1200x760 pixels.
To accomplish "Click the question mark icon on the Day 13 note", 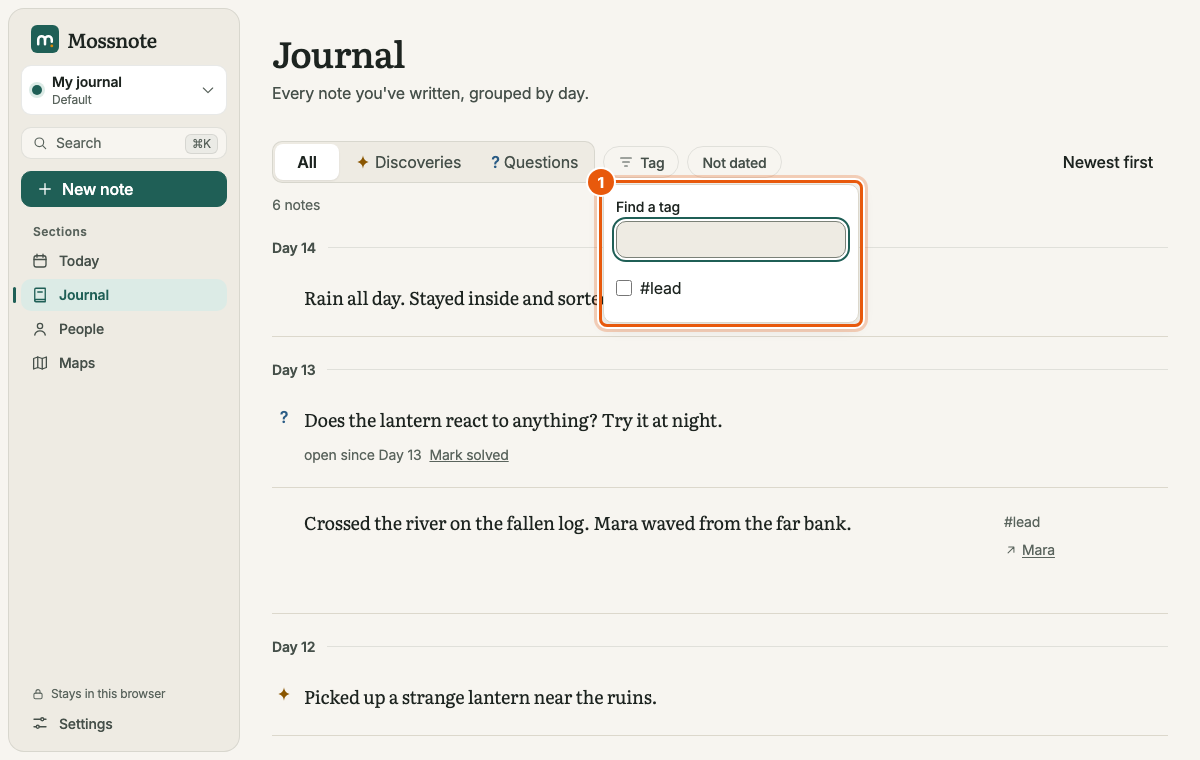I will (284, 417).
